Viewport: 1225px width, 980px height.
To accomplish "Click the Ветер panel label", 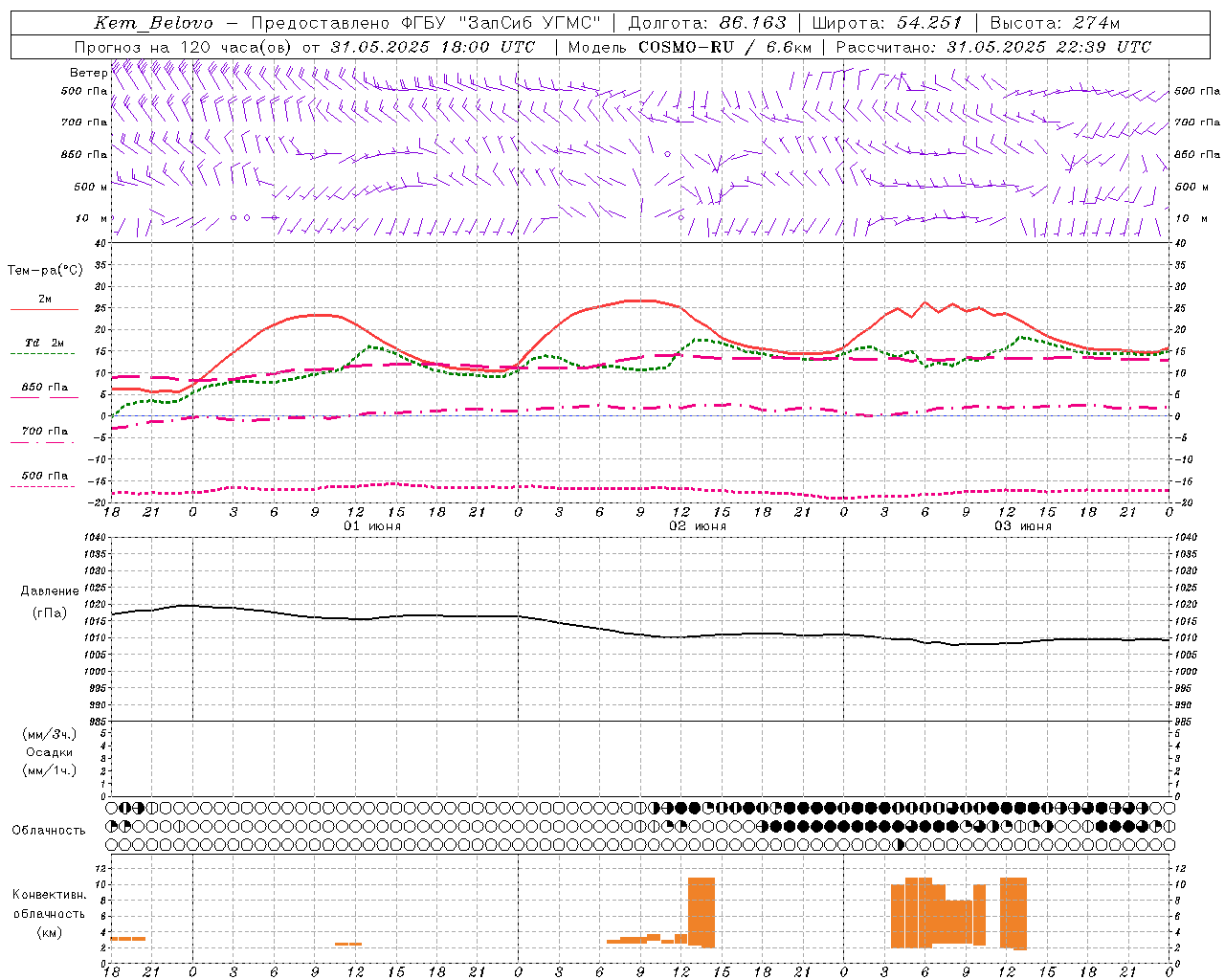I will pos(88,73).
